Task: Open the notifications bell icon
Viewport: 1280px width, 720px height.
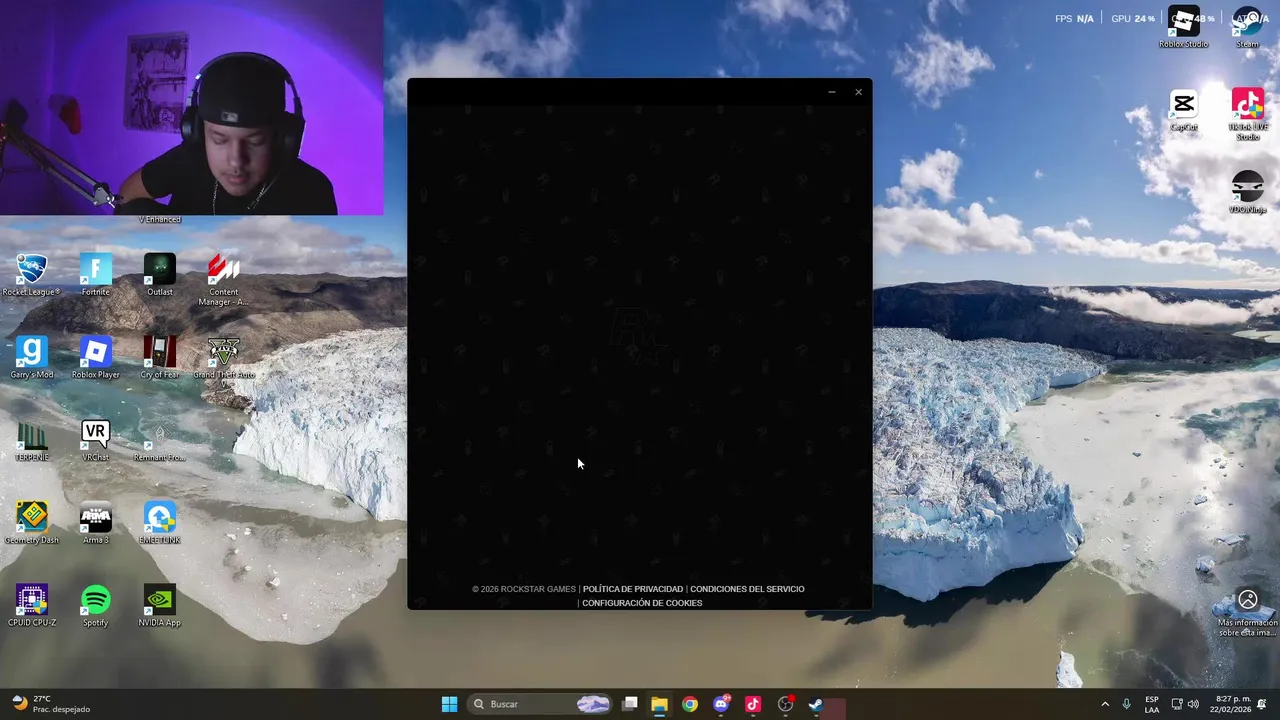Action: point(1262,704)
